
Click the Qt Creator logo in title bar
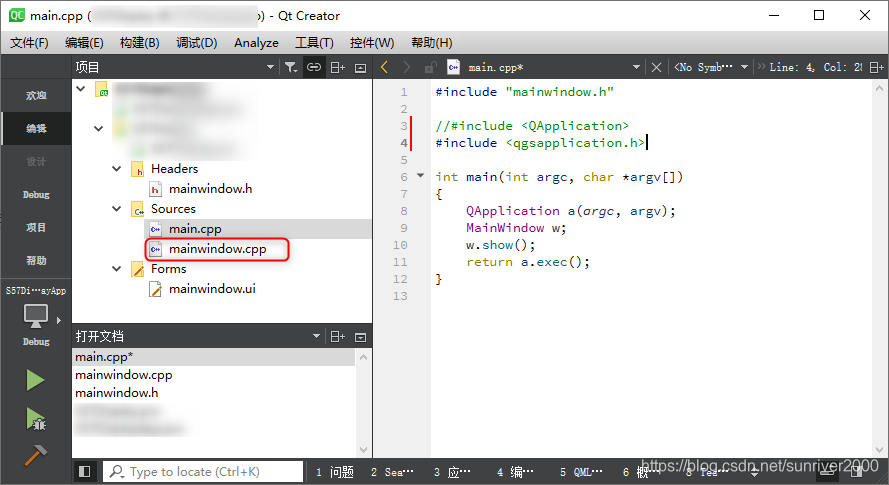(16, 15)
